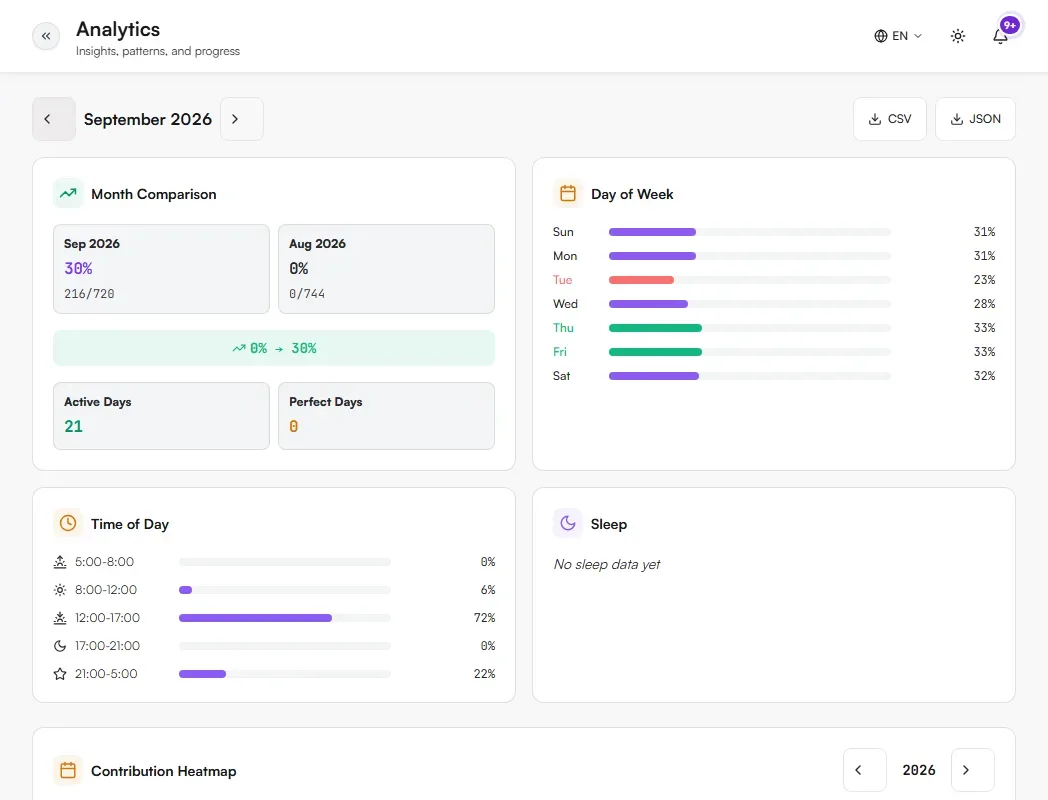
Task: Click the 12:00-17:00 progress bar
Action: 285,618
